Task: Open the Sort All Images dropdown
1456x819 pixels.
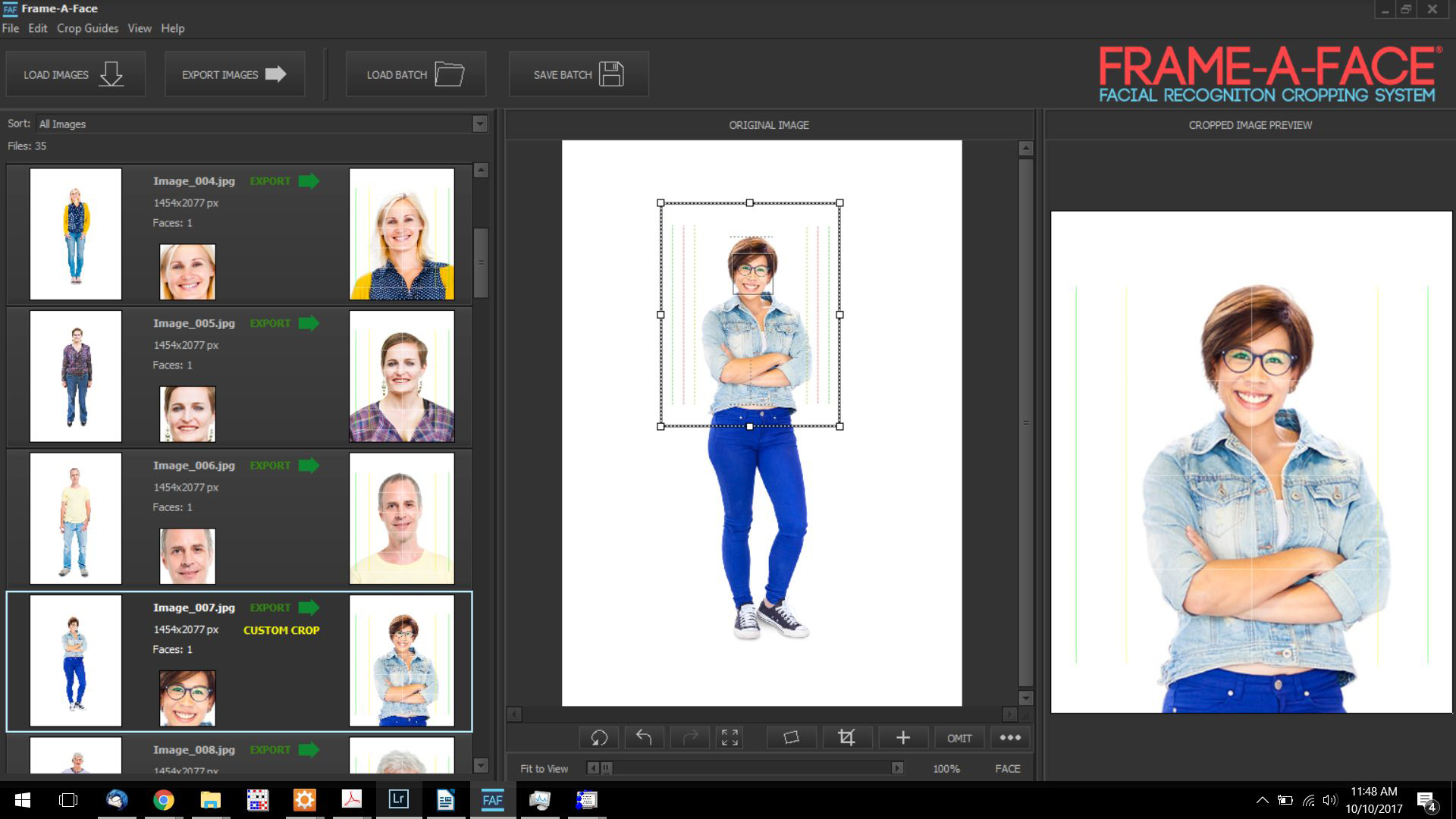Action: pos(262,124)
